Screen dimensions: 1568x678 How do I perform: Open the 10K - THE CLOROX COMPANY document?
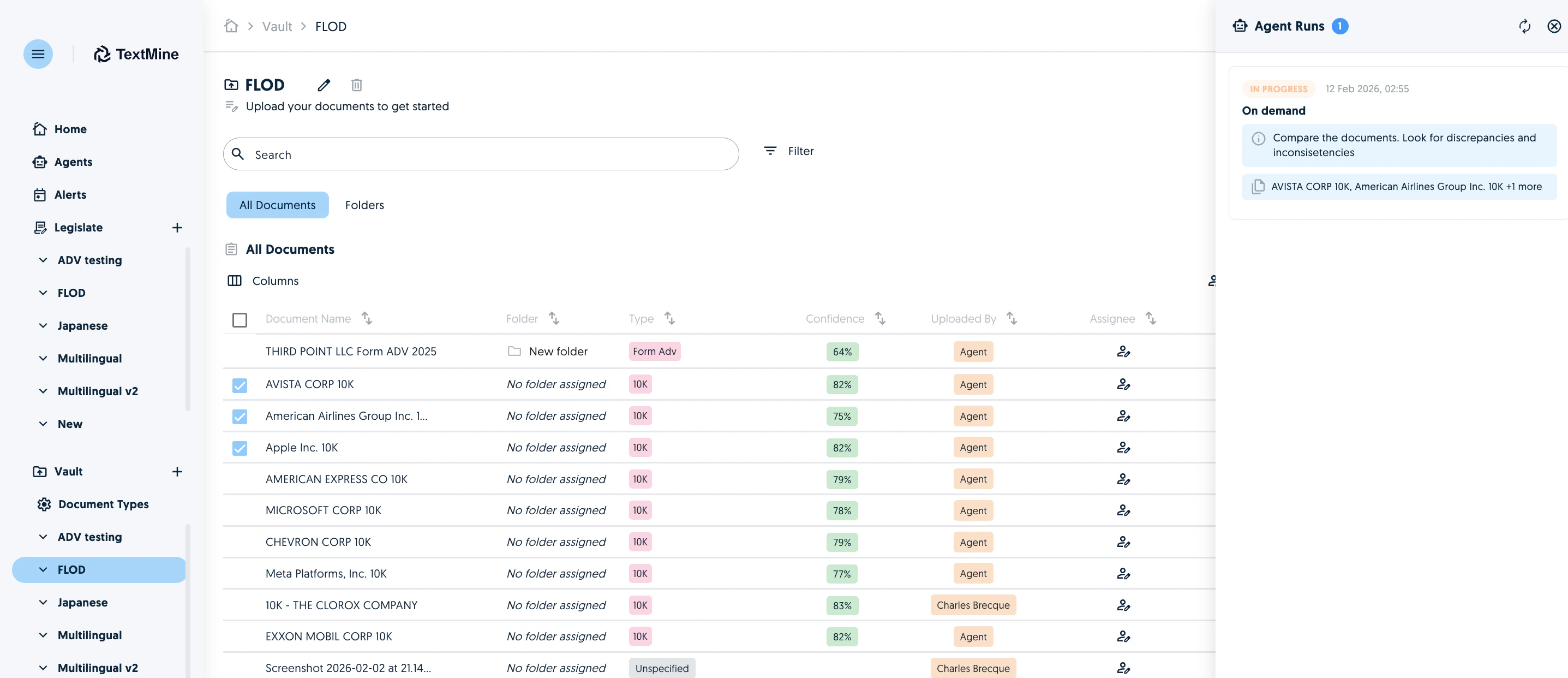pos(342,605)
